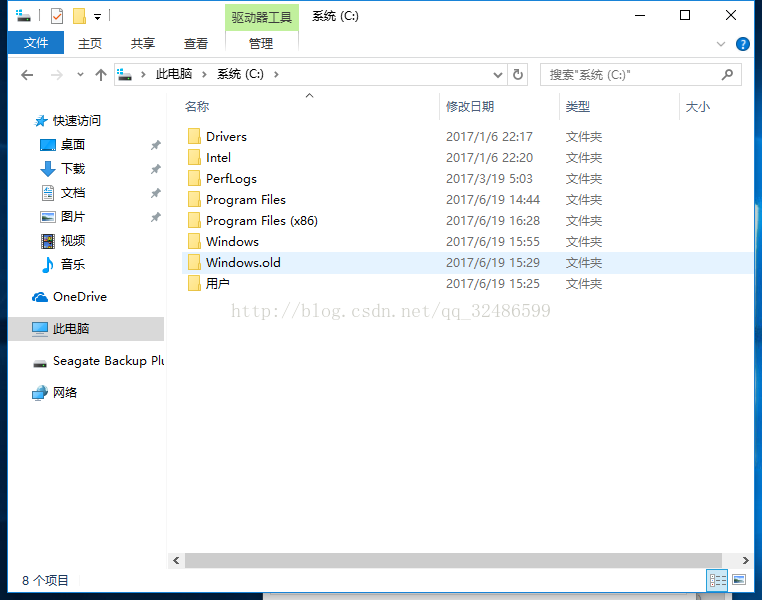The width and height of the screenshot is (762, 600).
Task: Go forward with the forward arrow
Action: (x=56, y=75)
